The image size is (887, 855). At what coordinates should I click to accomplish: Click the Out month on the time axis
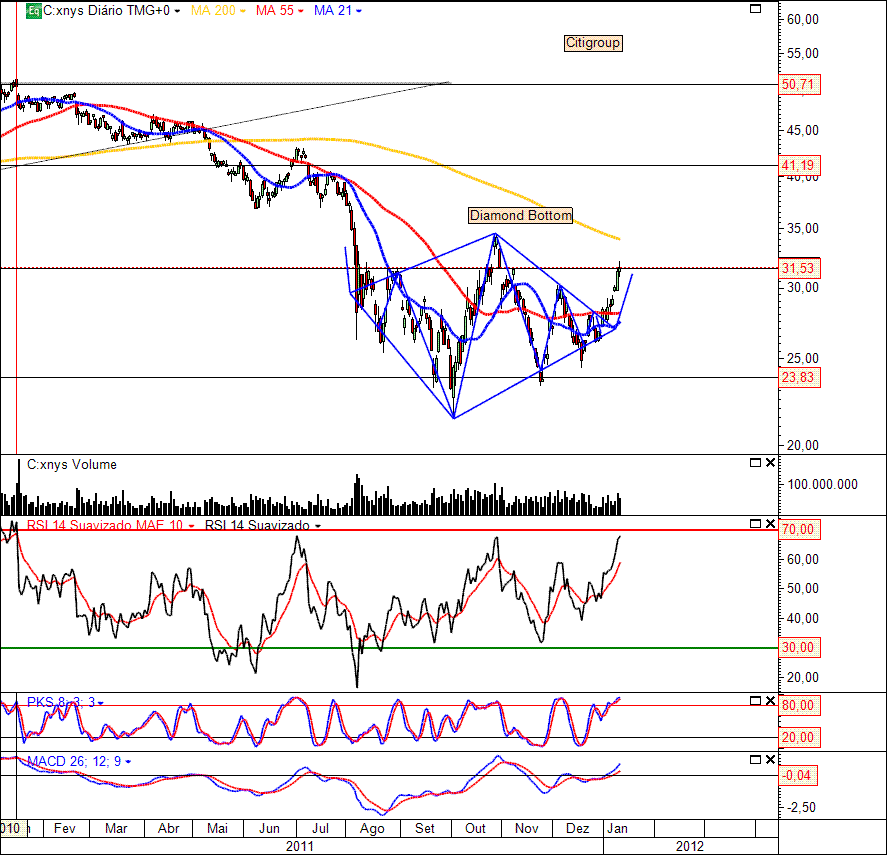click(475, 828)
